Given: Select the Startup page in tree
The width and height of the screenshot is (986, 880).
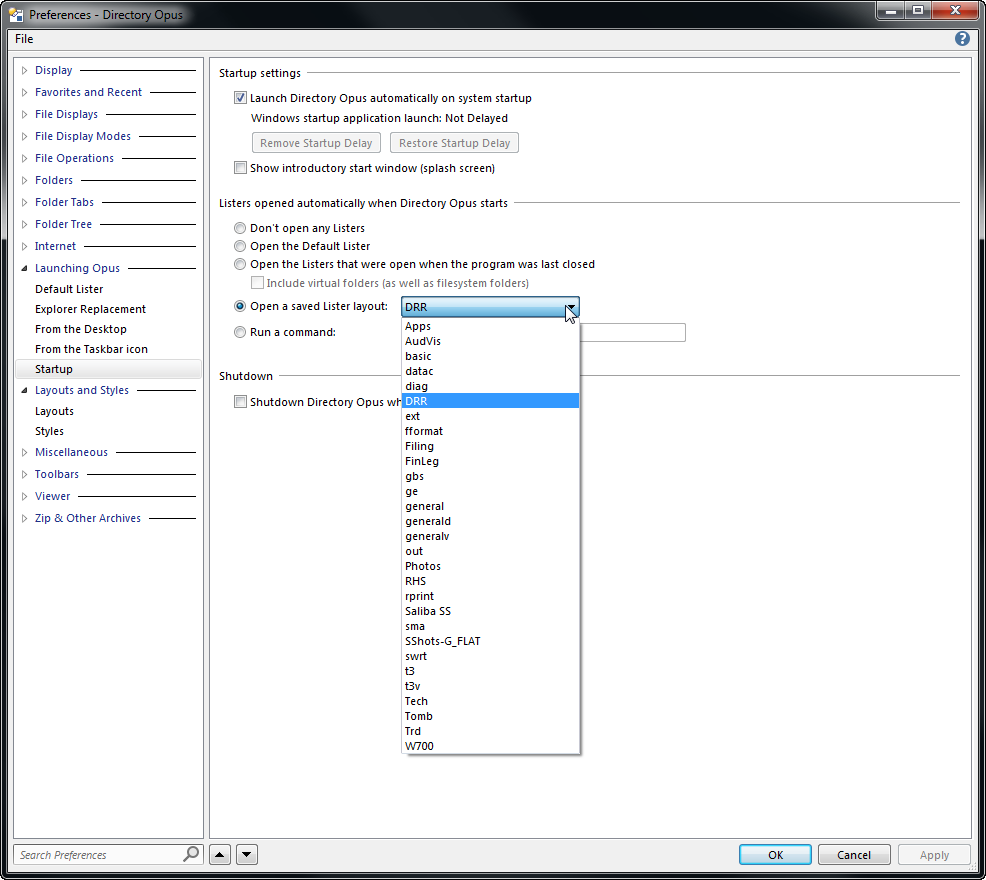Looking at the screenshot, I should coord(108,369).
